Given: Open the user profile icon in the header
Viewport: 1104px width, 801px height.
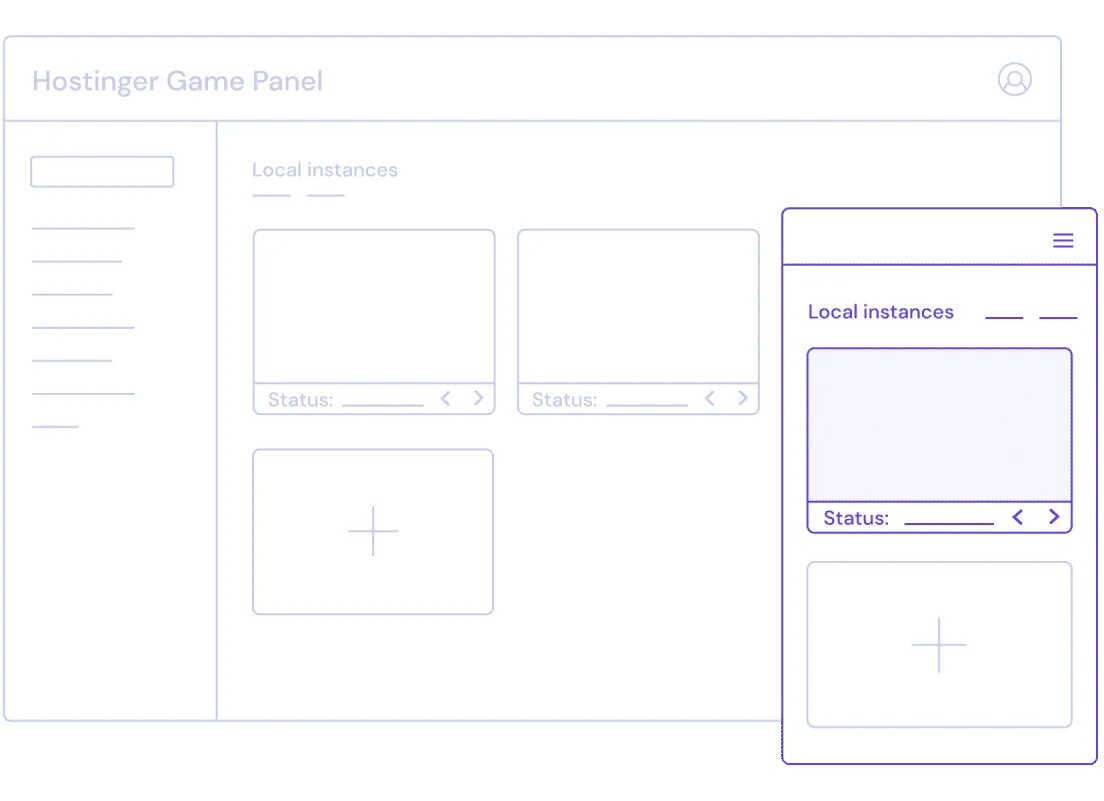Looking at the screenshot, I should tap(1015, 80).
